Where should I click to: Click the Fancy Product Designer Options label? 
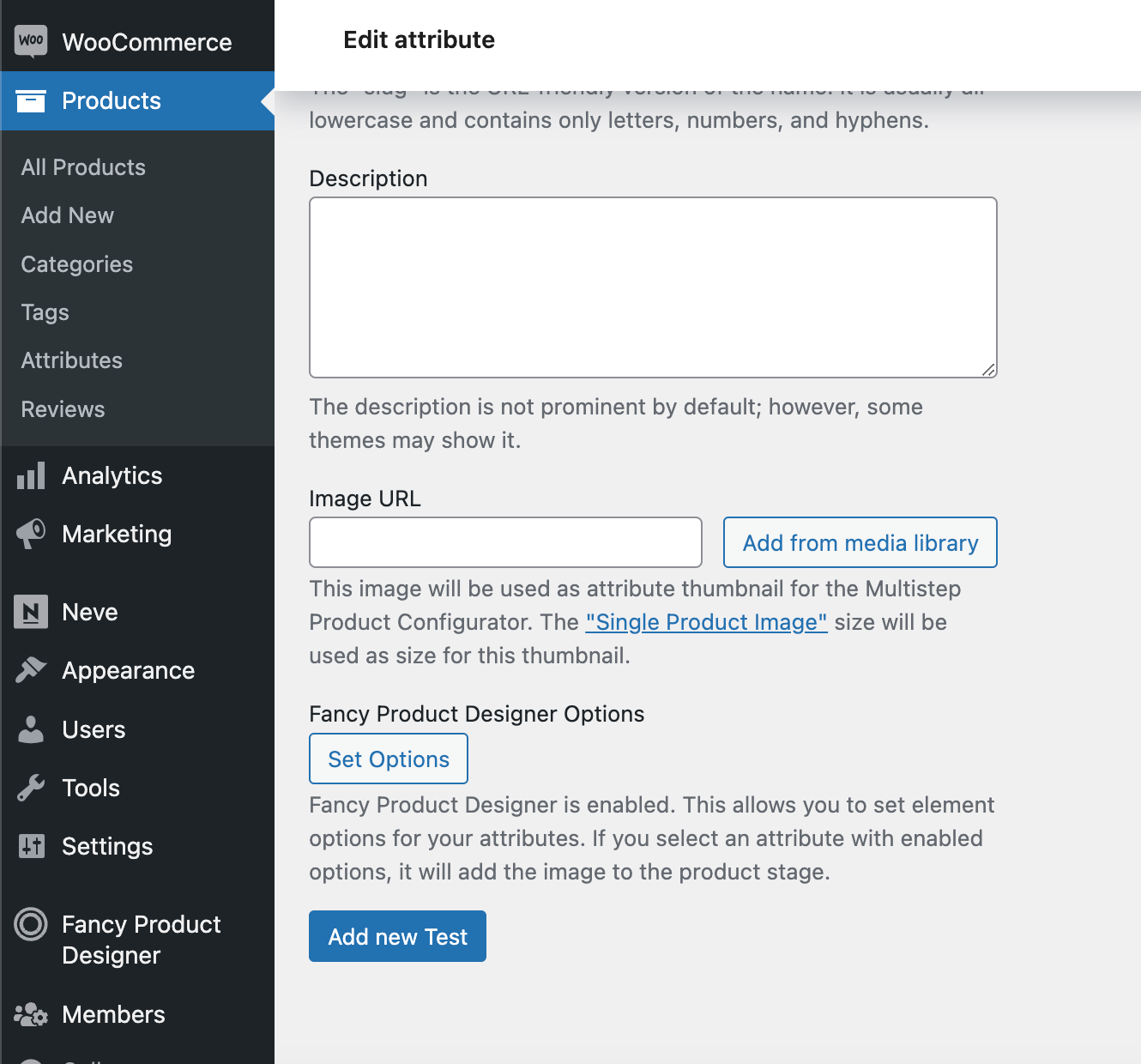click(476, 714)
